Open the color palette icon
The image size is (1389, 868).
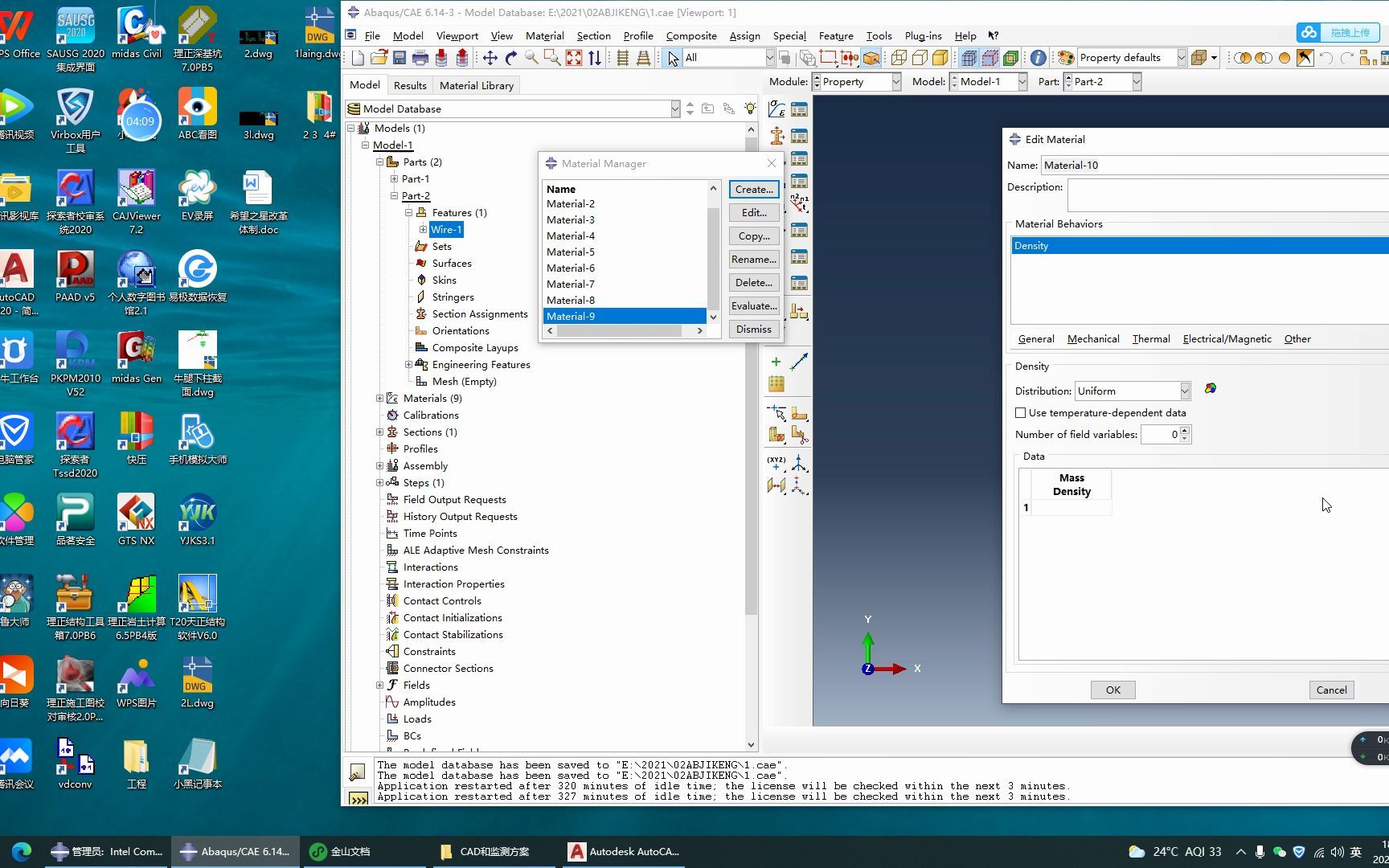pos(1066,58)
